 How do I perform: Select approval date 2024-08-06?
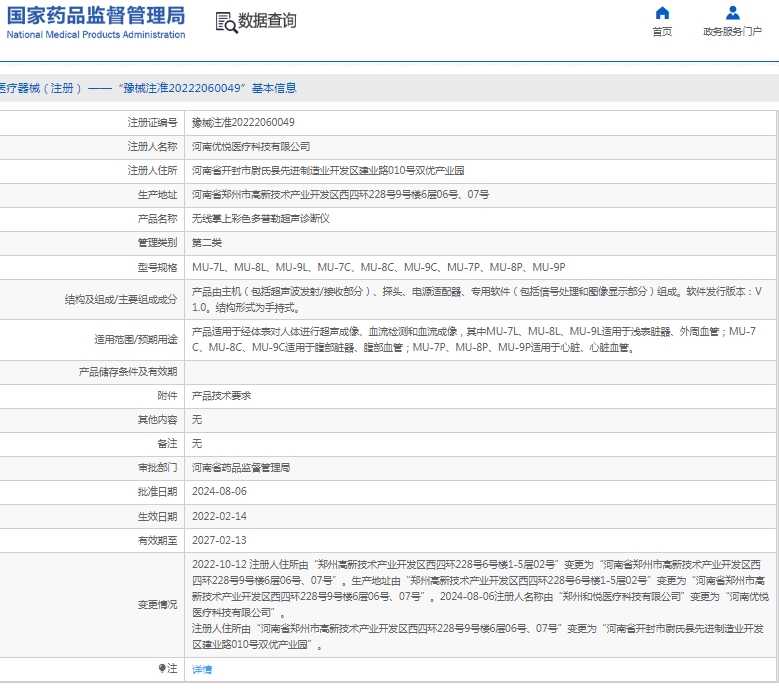219,491
